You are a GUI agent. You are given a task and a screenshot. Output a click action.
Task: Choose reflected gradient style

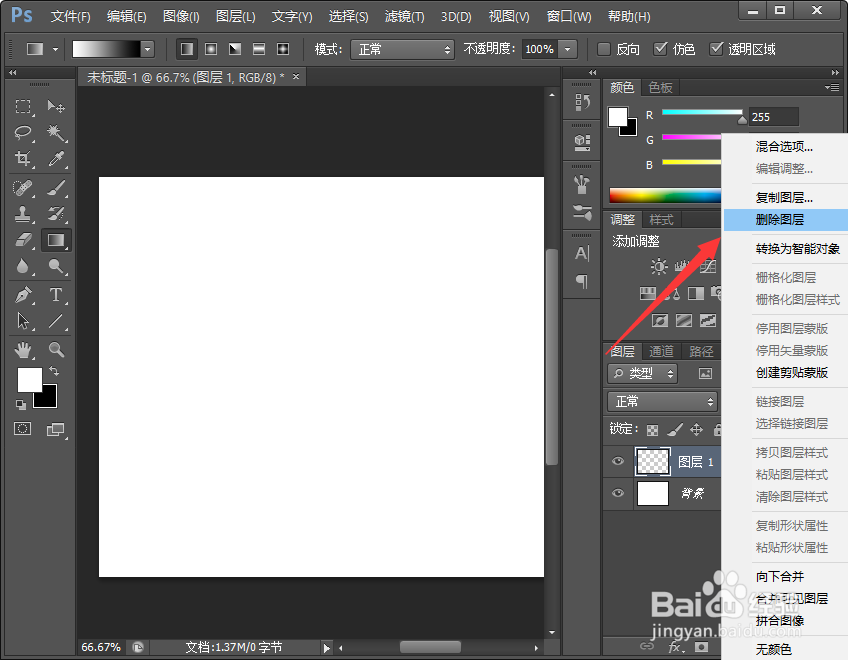tap(259, 49)
